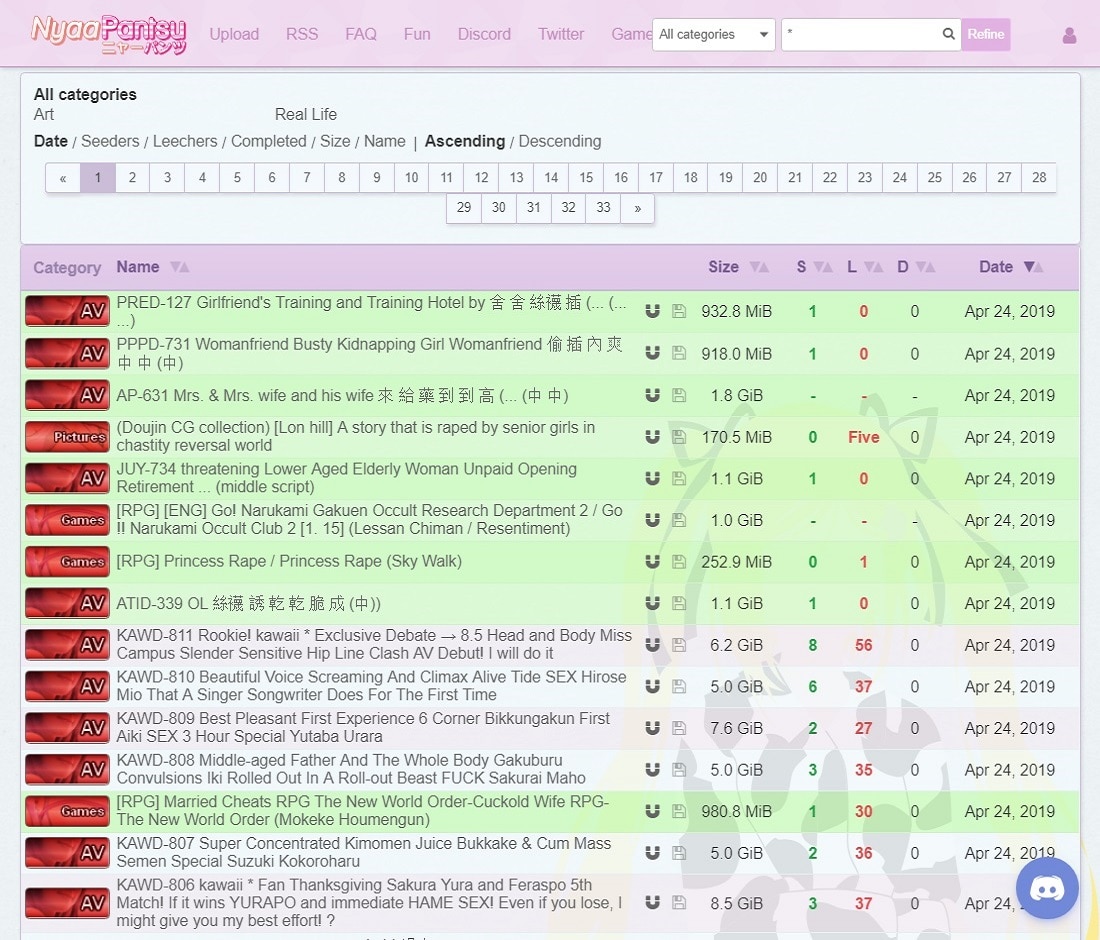Click the Size column sort arrows
1100x940 pixels.
(759, 267)
